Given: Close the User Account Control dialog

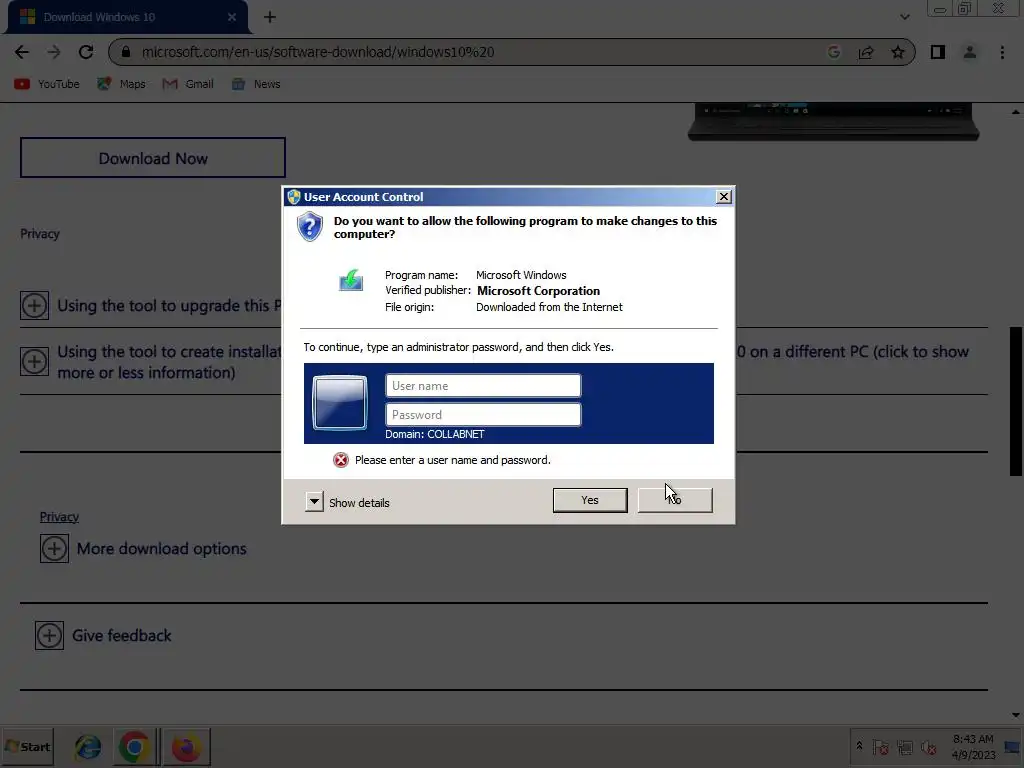Looking at the screenshot, I should tap(724, 197).
